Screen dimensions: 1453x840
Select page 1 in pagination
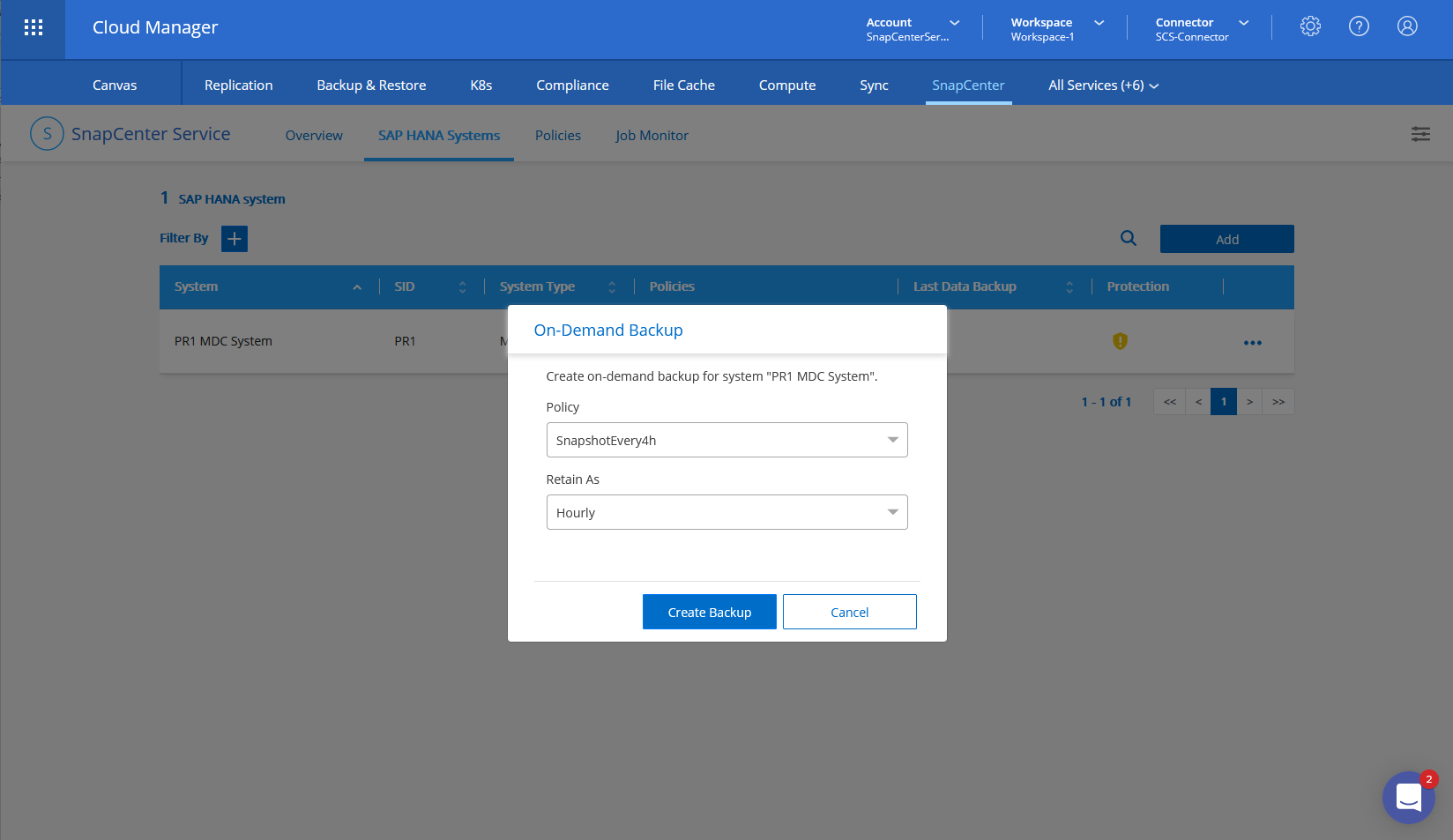1224,402
